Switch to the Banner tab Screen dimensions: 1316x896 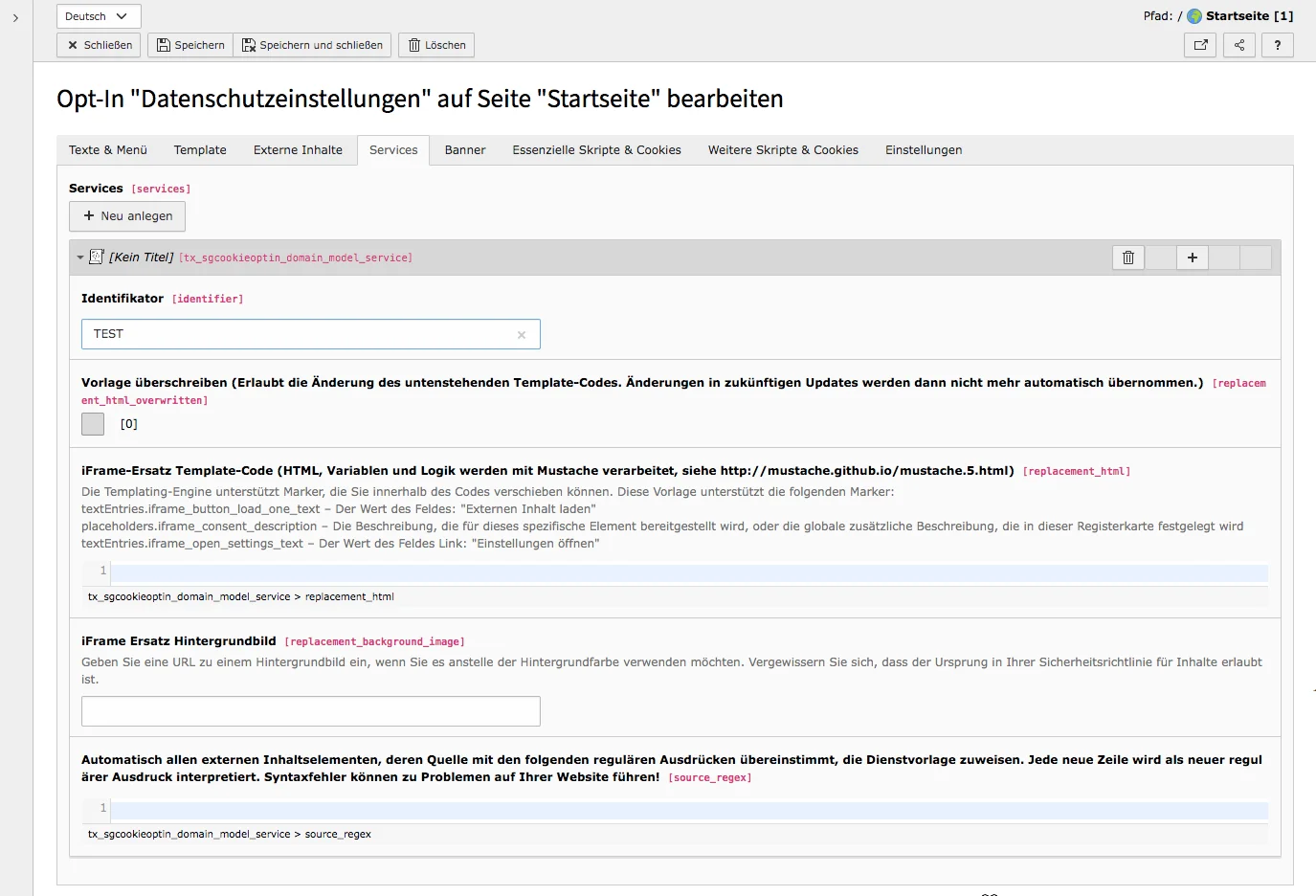click(464, 149)
